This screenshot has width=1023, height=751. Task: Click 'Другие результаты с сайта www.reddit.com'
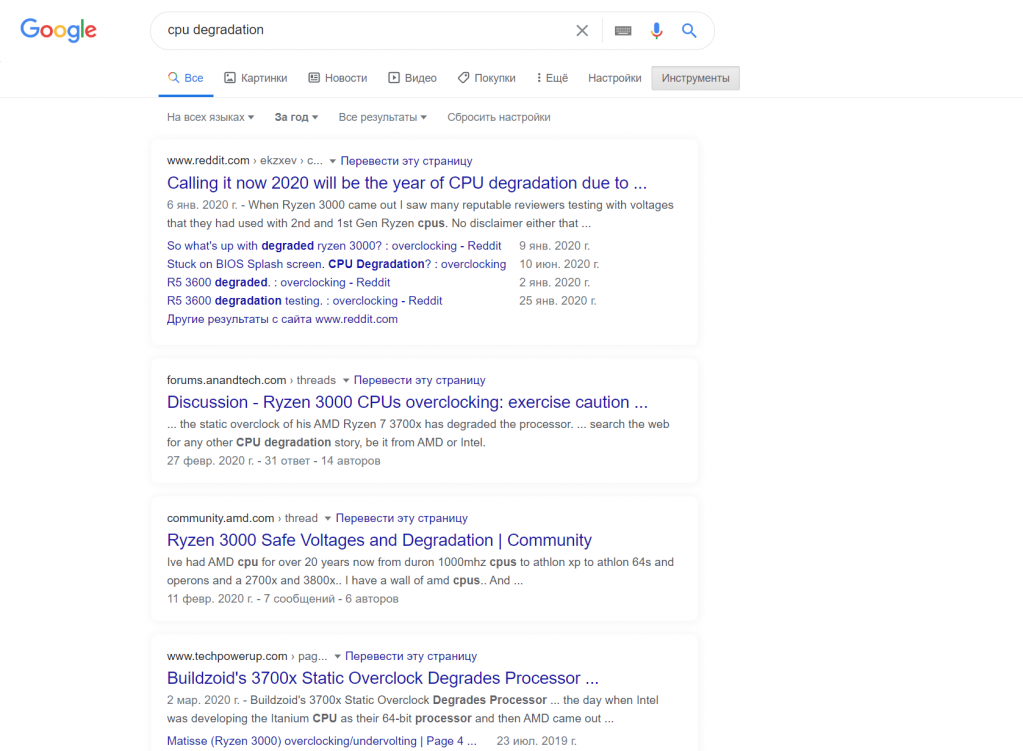282,319
